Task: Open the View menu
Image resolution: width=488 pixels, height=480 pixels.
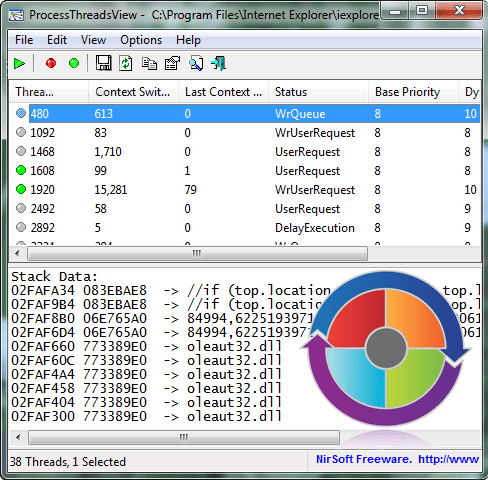Action: [x=93, y=40]
